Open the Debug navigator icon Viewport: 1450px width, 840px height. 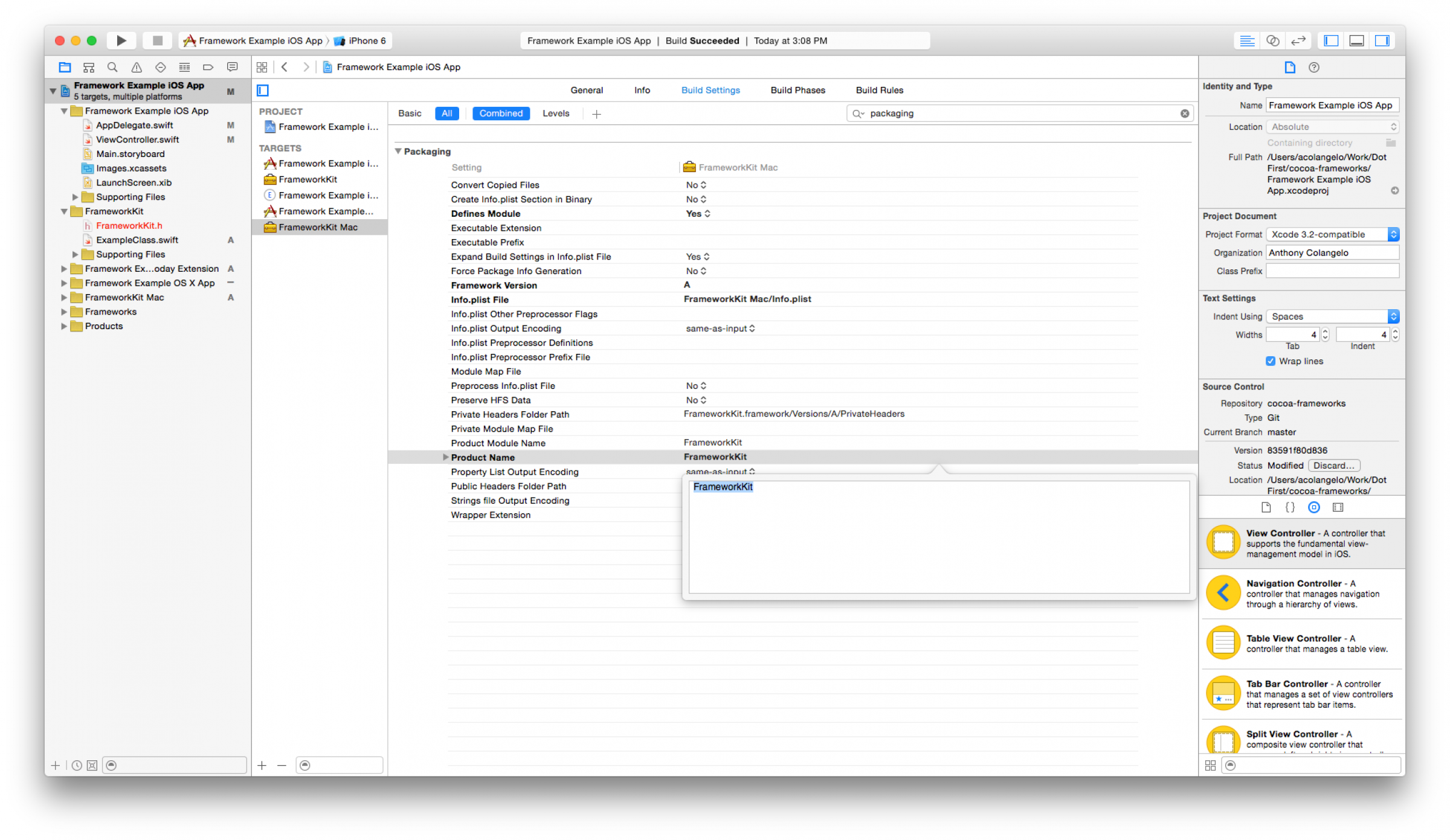point(184,67)
